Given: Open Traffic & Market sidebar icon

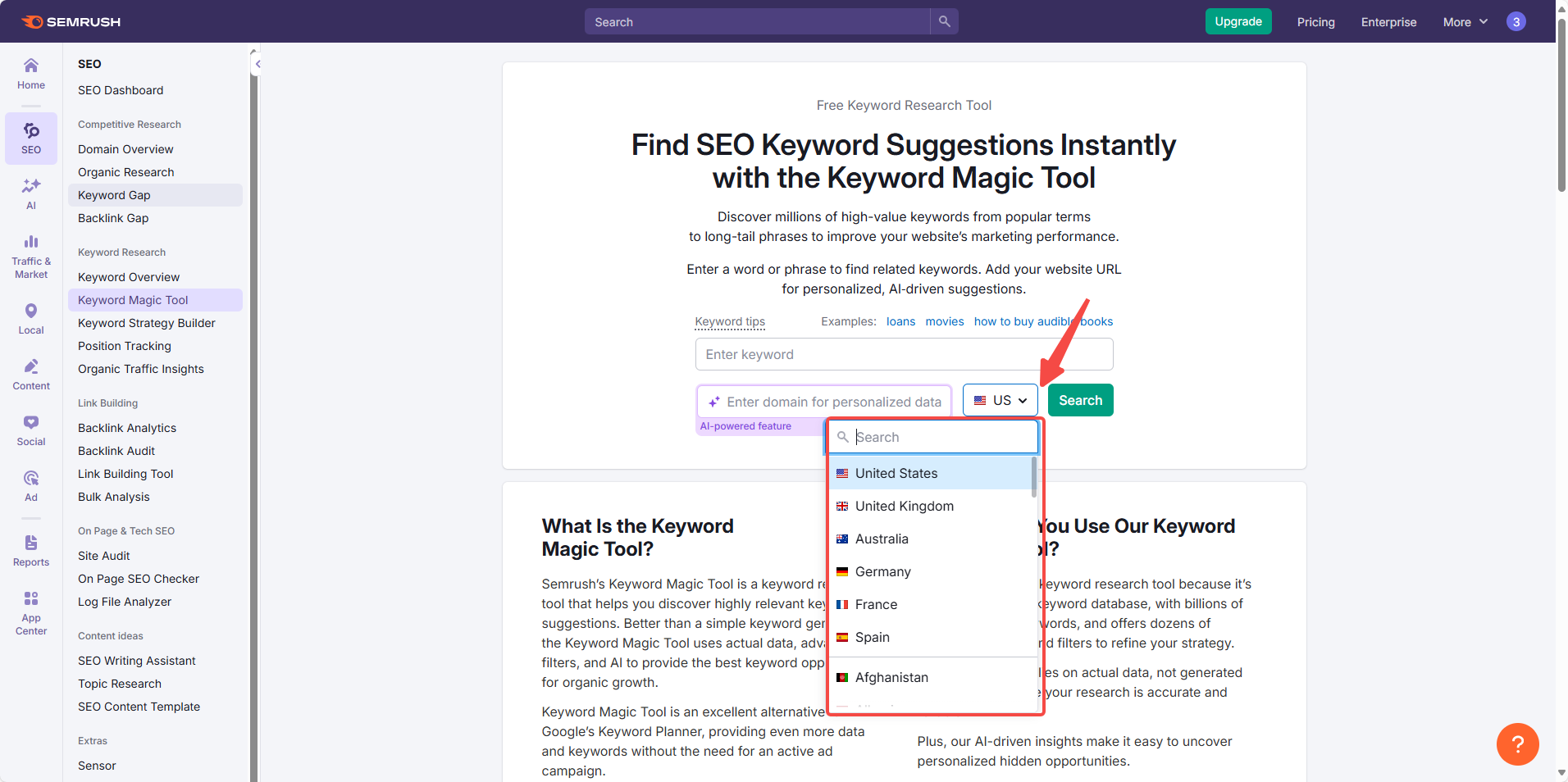Looking at the screenshot, I should 31,257.
